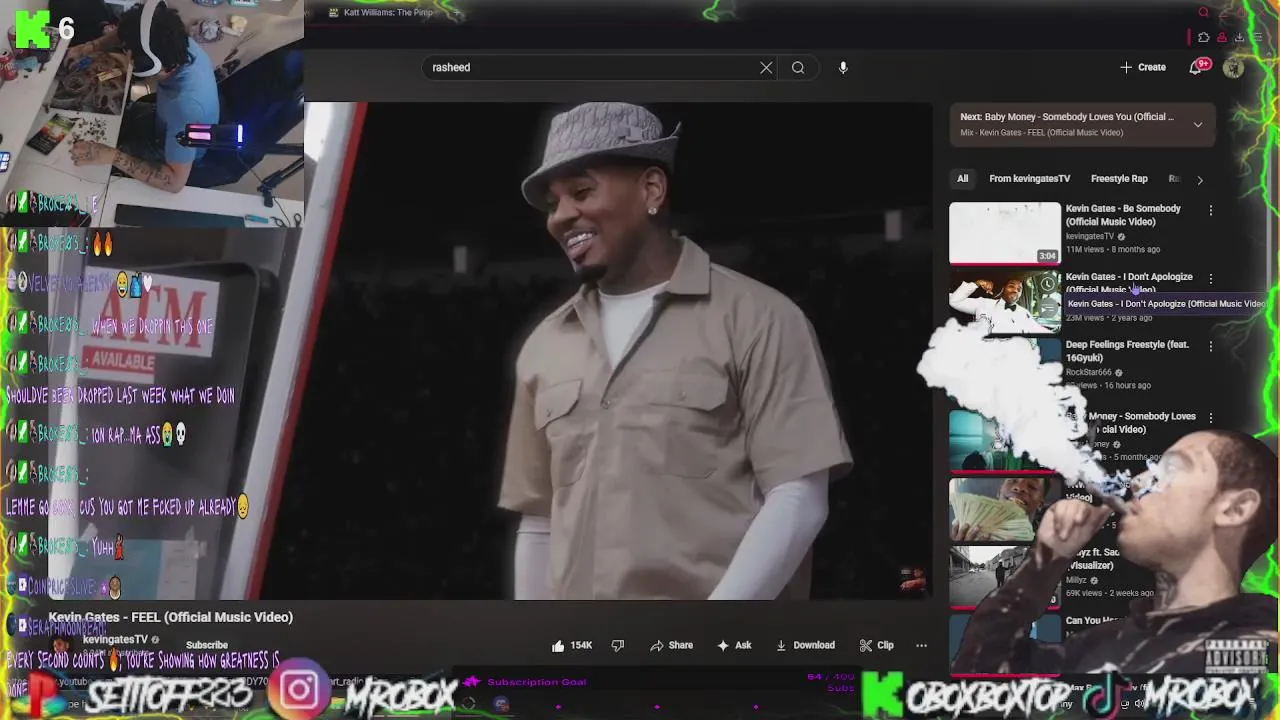1280x720 pixels.
Task: Open 'Be Somebody' video thumbnail
Action: point(1005,233)
